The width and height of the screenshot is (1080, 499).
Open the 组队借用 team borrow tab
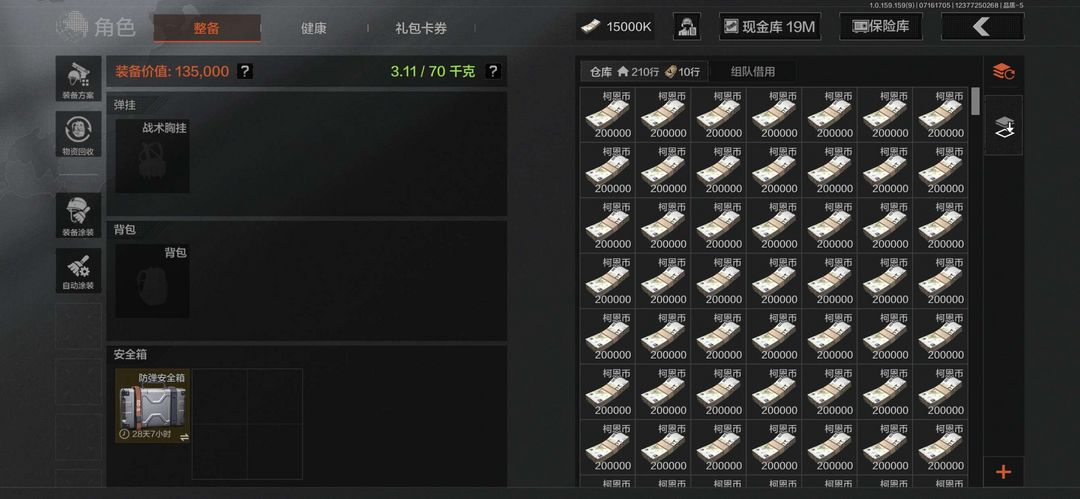(753, 71)
